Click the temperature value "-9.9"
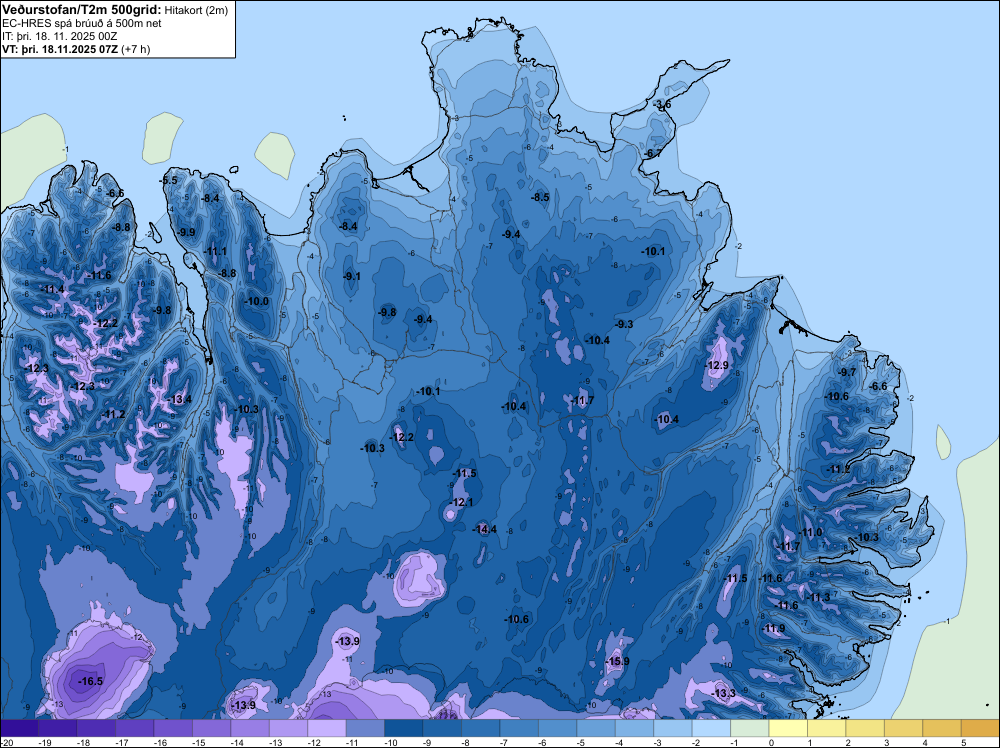 [186, 232]
